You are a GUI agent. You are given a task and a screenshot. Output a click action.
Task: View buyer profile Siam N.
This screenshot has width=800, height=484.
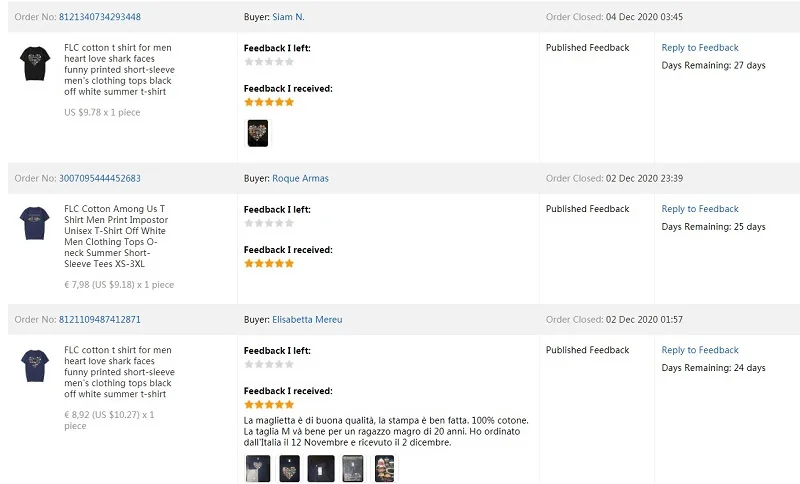point(288,17)
